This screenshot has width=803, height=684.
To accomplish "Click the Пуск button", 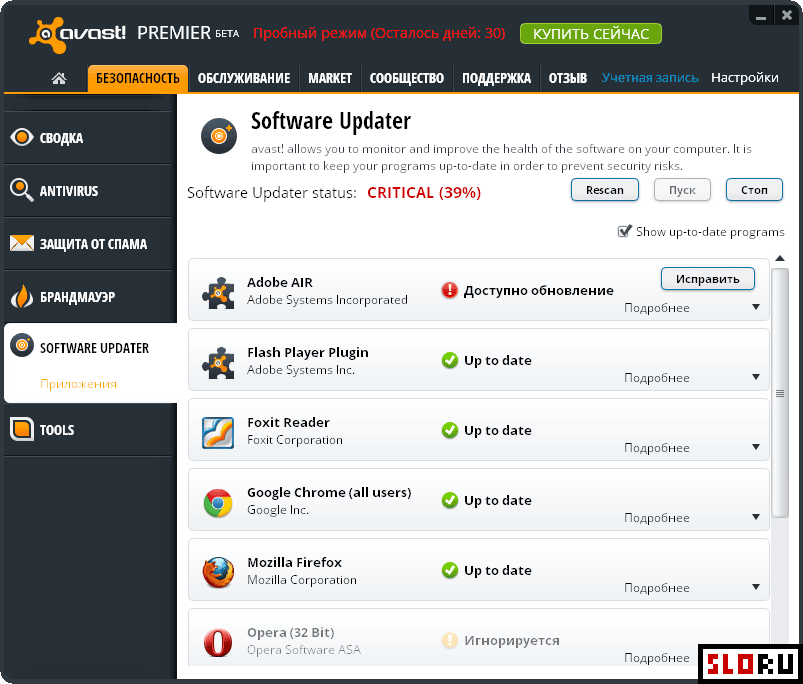I will (x=682, y=190).
